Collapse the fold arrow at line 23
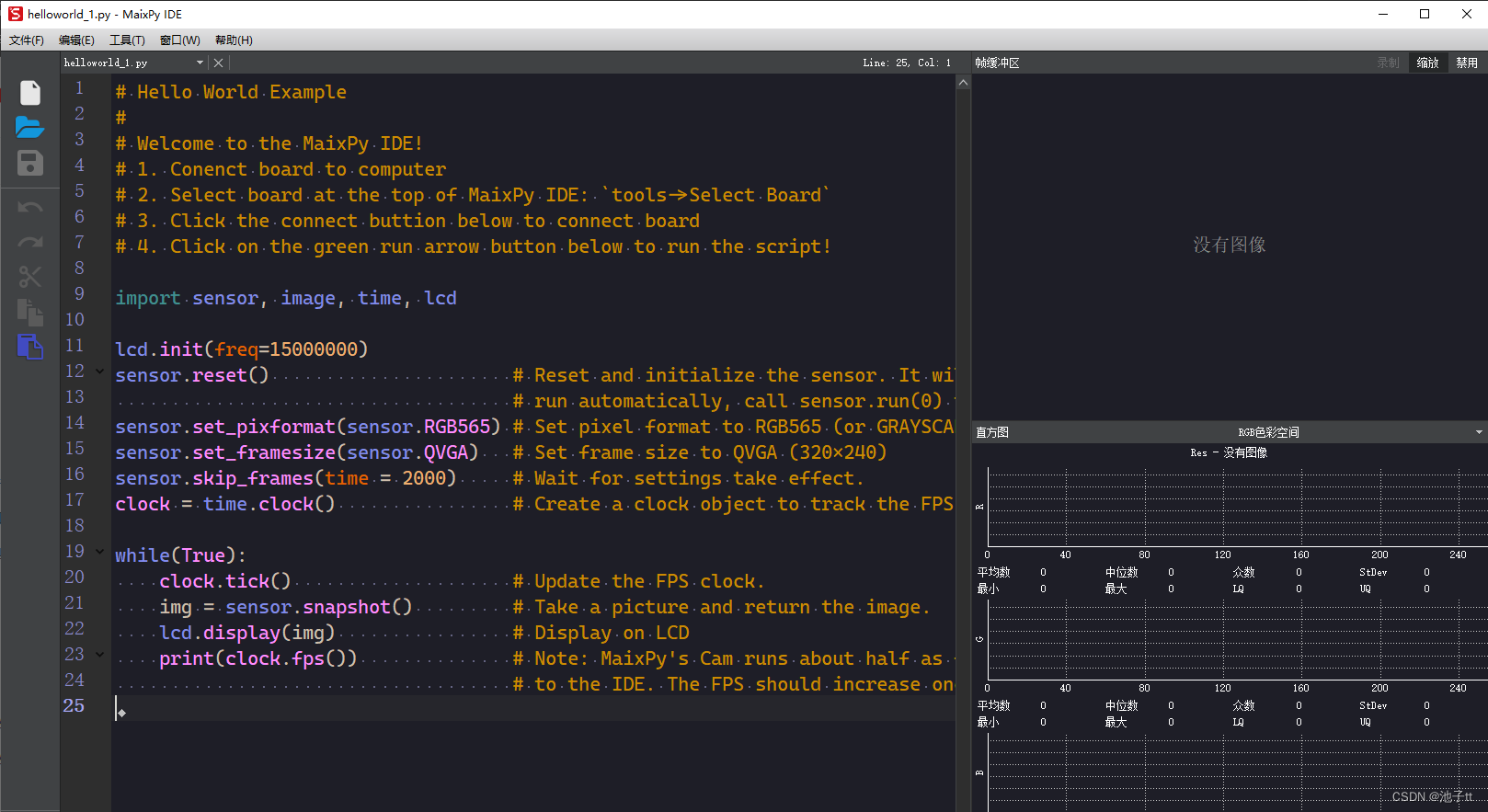The image size is (1488, 812). point(99,655)
